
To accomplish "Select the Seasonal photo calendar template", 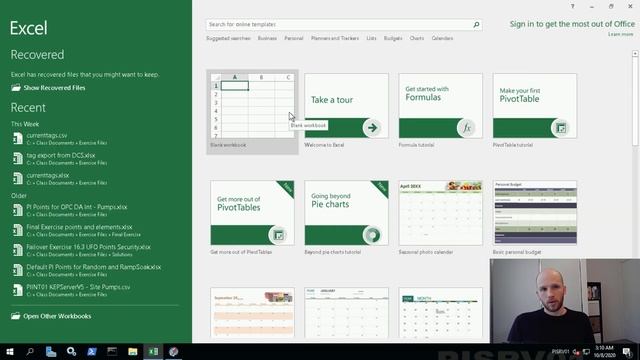I will [x=440, y=213].
